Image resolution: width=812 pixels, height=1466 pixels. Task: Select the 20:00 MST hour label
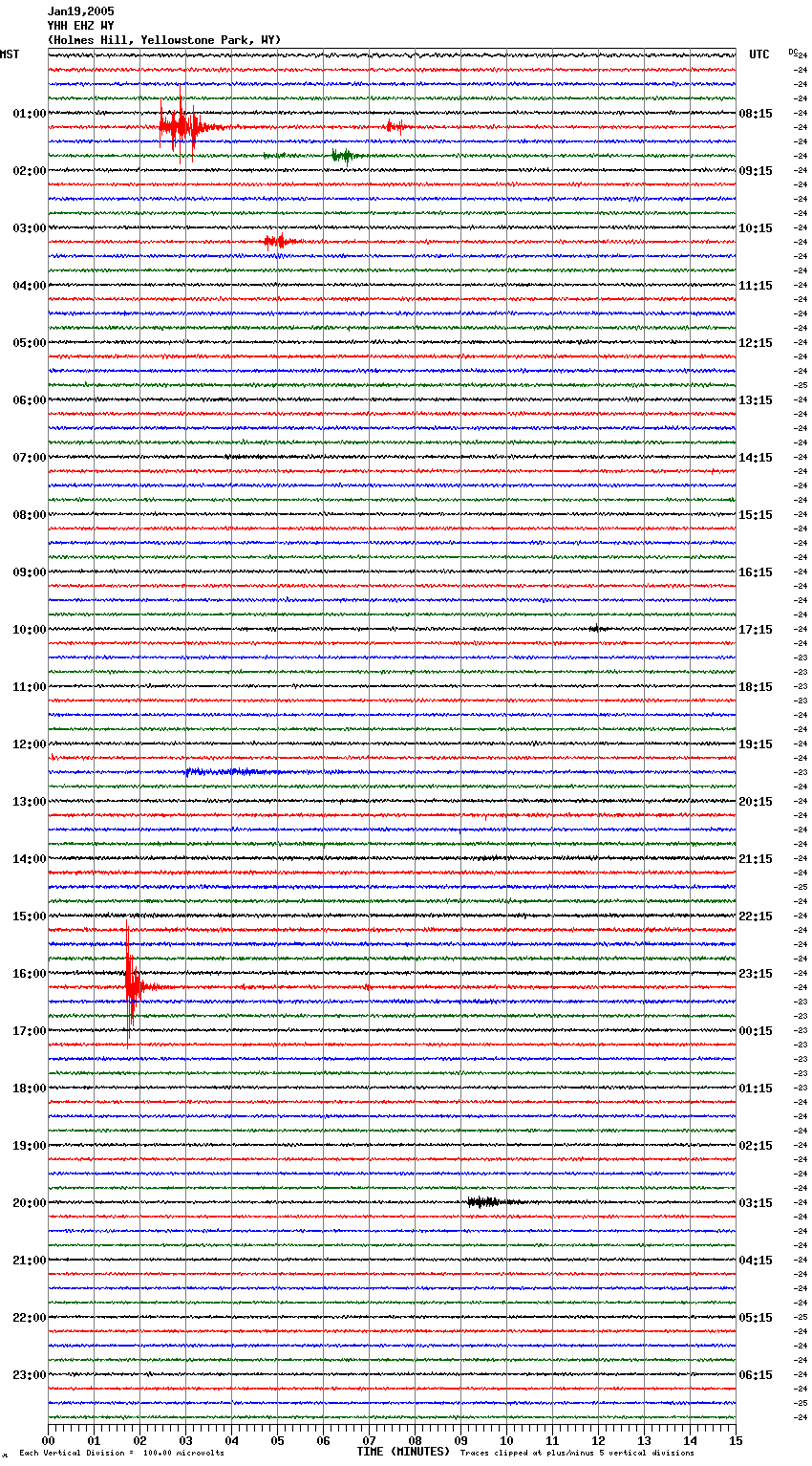(30, 1203)
